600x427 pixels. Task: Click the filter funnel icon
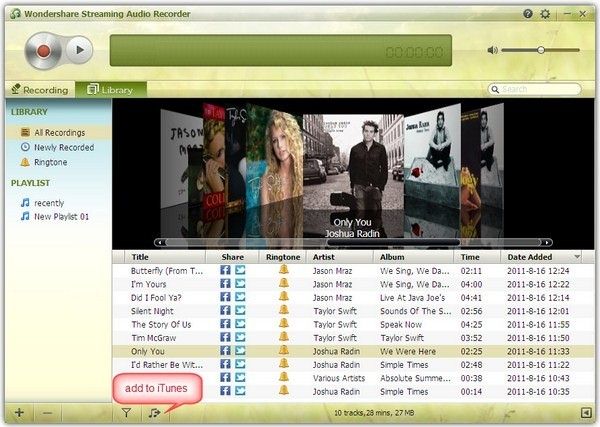126,413
